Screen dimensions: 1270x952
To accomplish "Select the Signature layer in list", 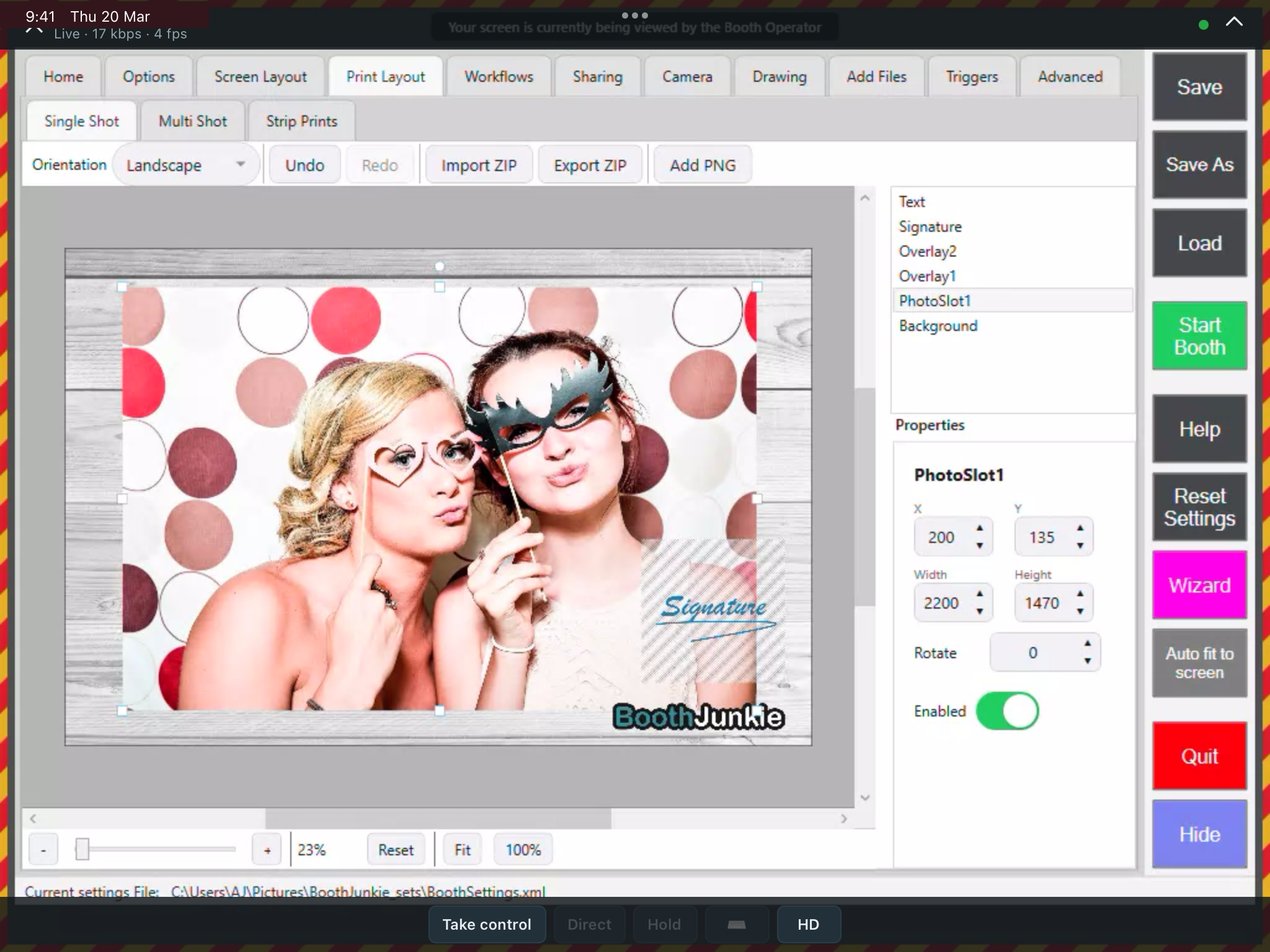I will 1013,227.
